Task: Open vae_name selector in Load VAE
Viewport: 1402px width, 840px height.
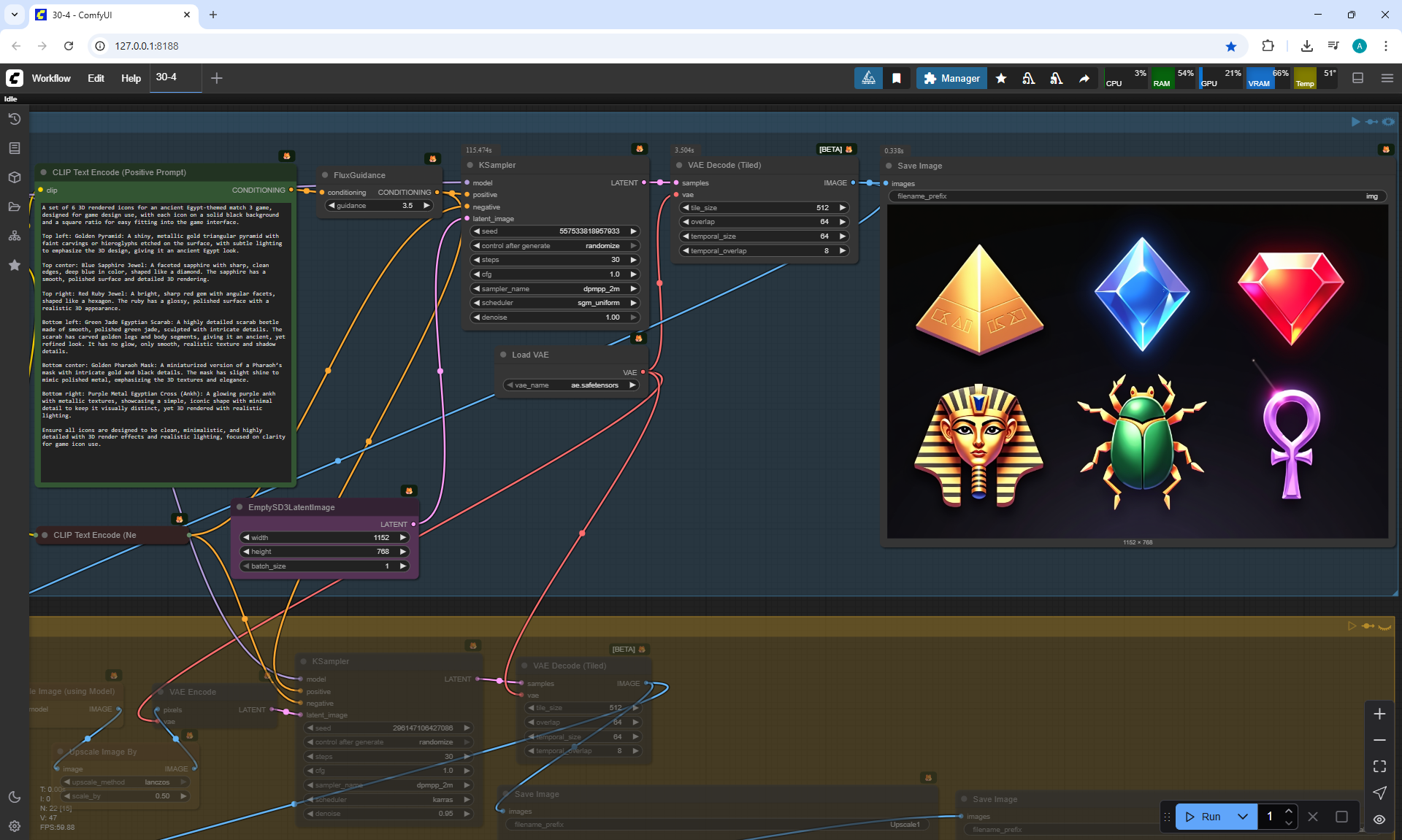Action: [x=571, y=385]
